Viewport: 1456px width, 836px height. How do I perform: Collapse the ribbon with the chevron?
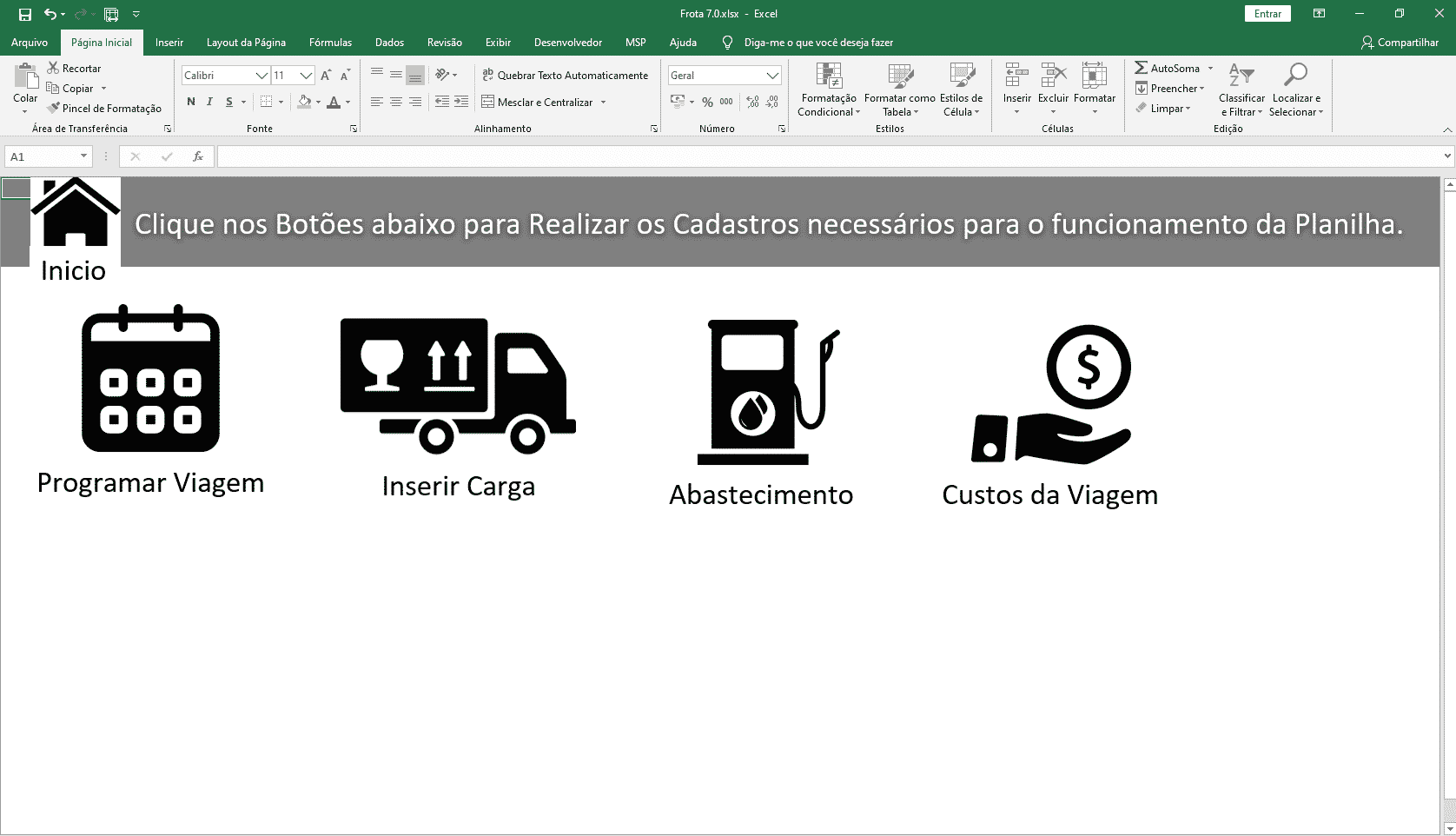[1446, 129]
